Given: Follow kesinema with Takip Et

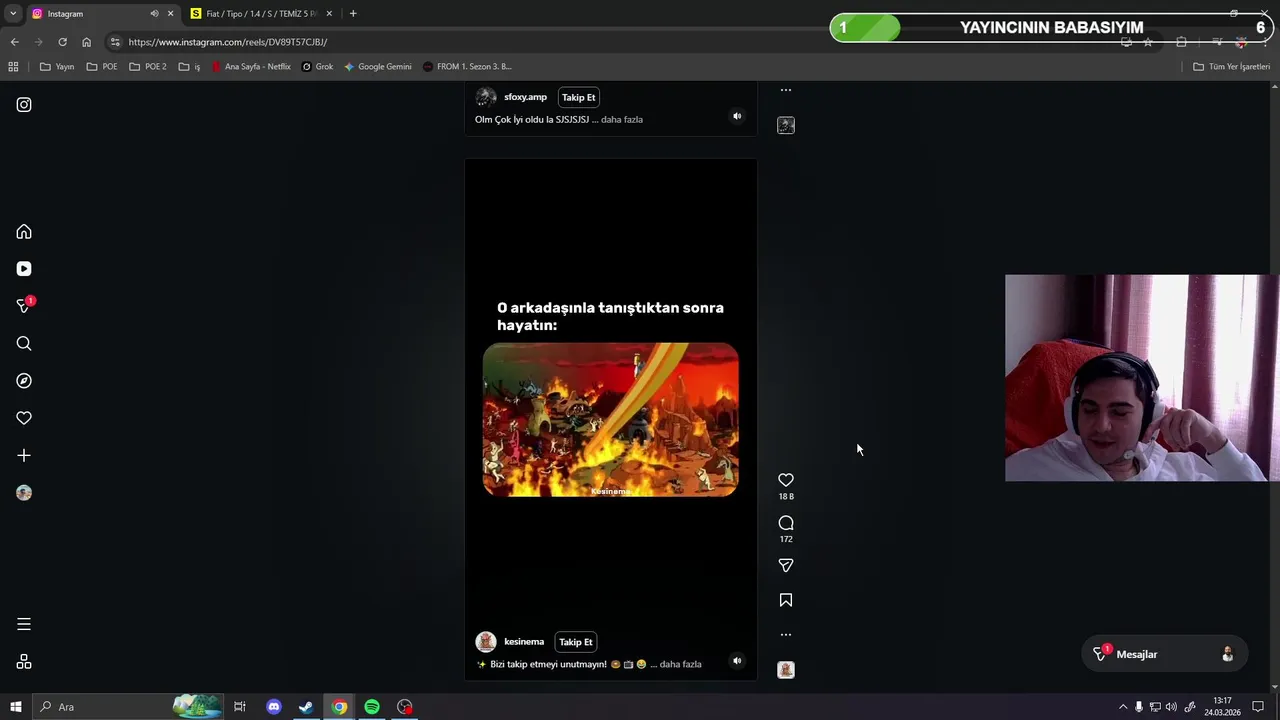Looking at the screenshot, I should pos(575,642).
